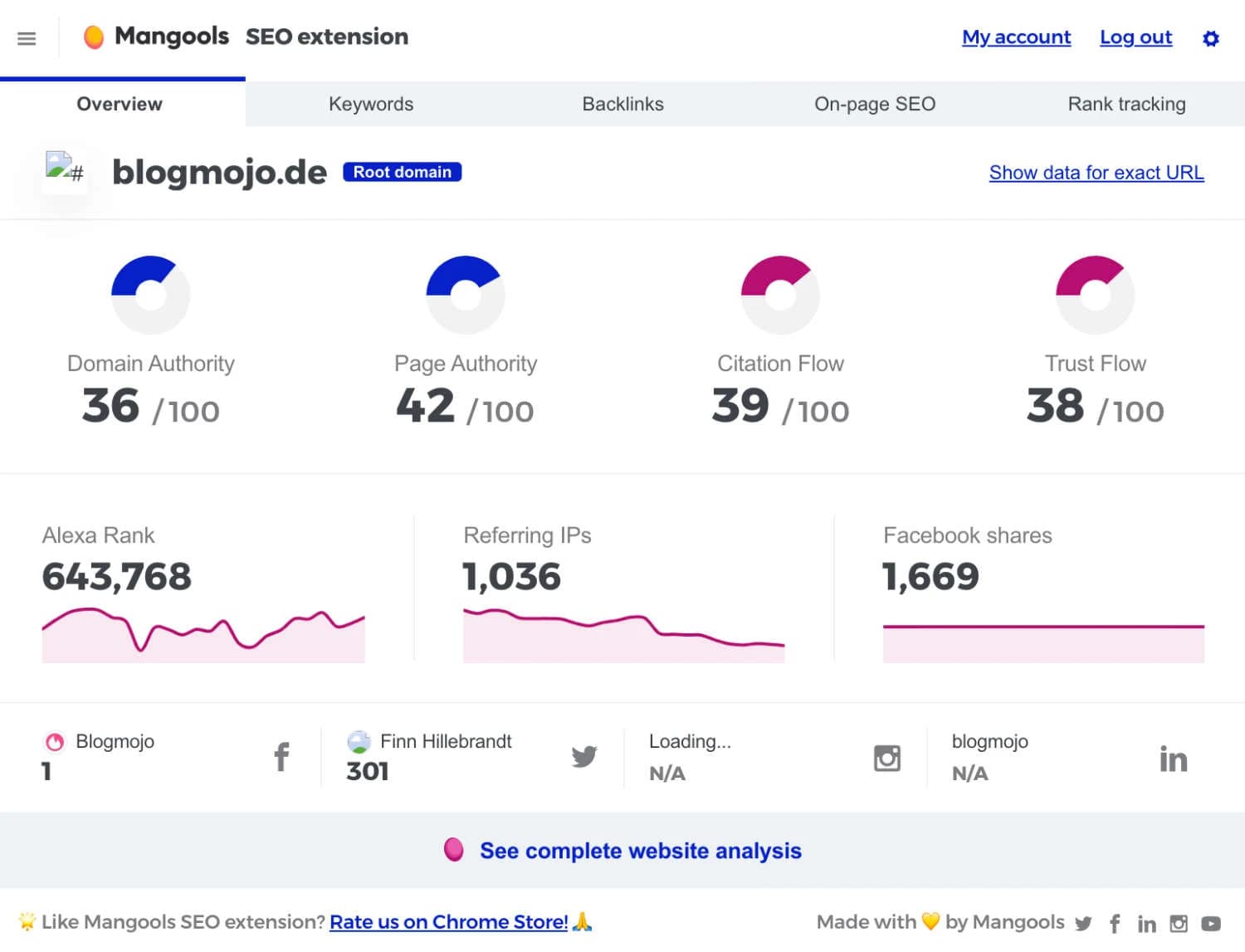Switch to the Keywords tab

pos(371,104)
